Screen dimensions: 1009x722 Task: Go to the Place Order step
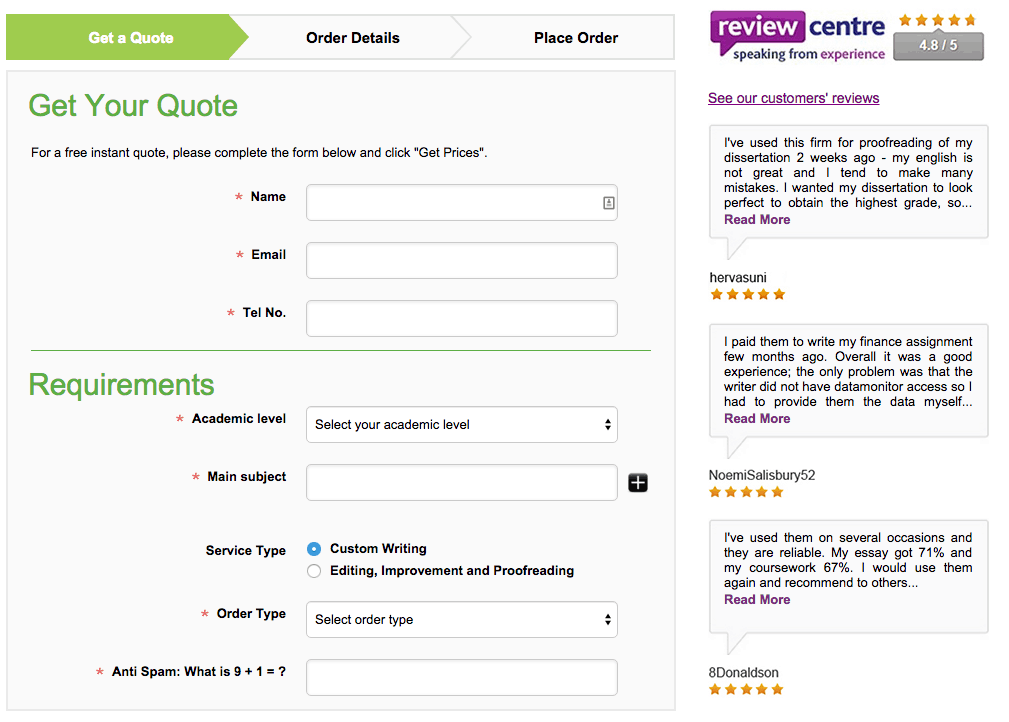[575, 38]
